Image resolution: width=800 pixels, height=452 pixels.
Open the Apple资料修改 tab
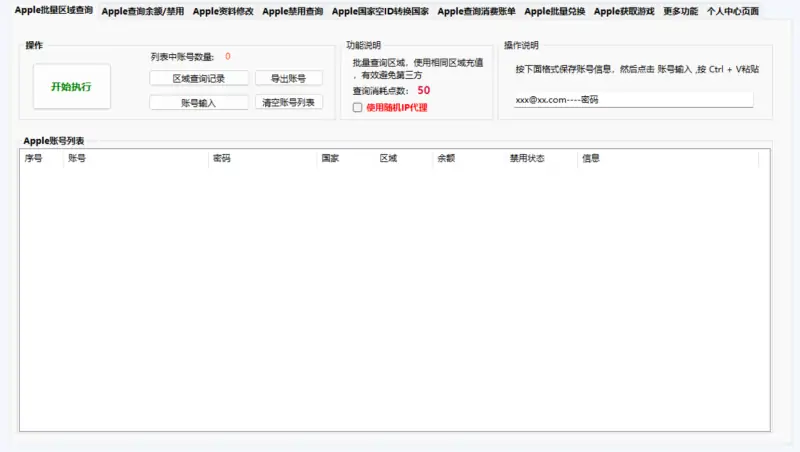point(223,11)
